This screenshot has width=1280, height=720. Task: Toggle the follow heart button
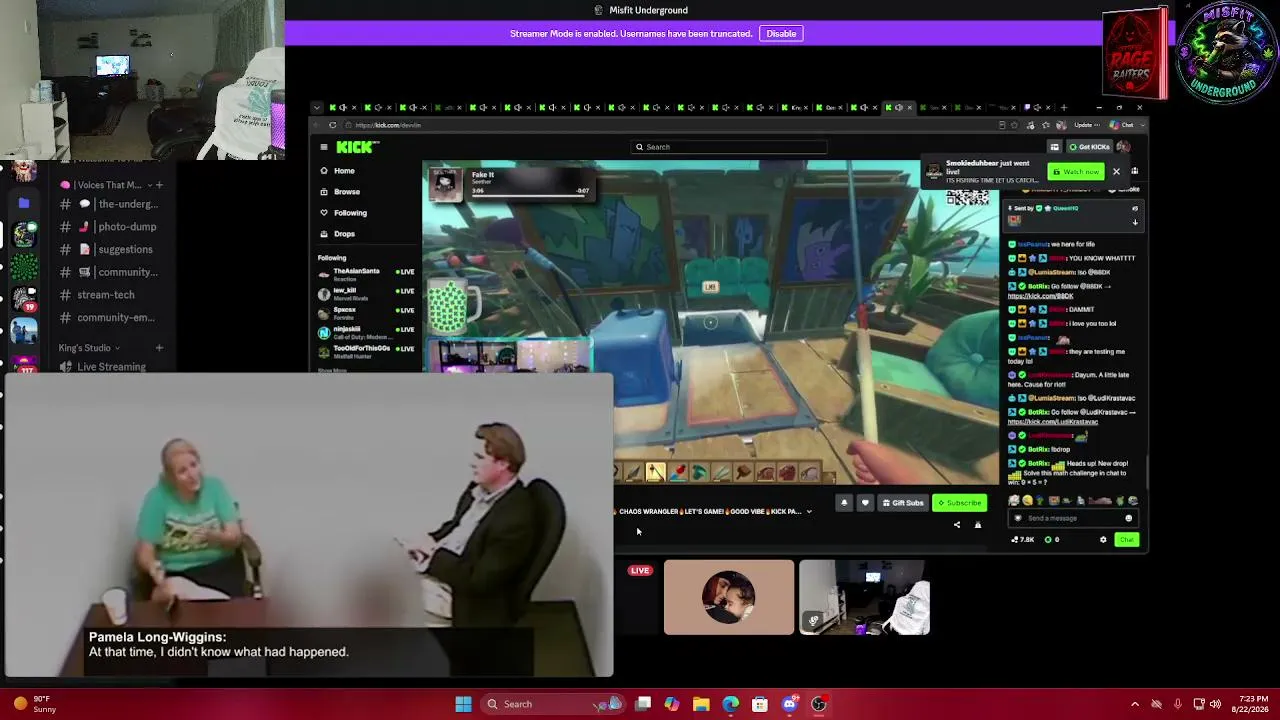(x=865, y=503)
